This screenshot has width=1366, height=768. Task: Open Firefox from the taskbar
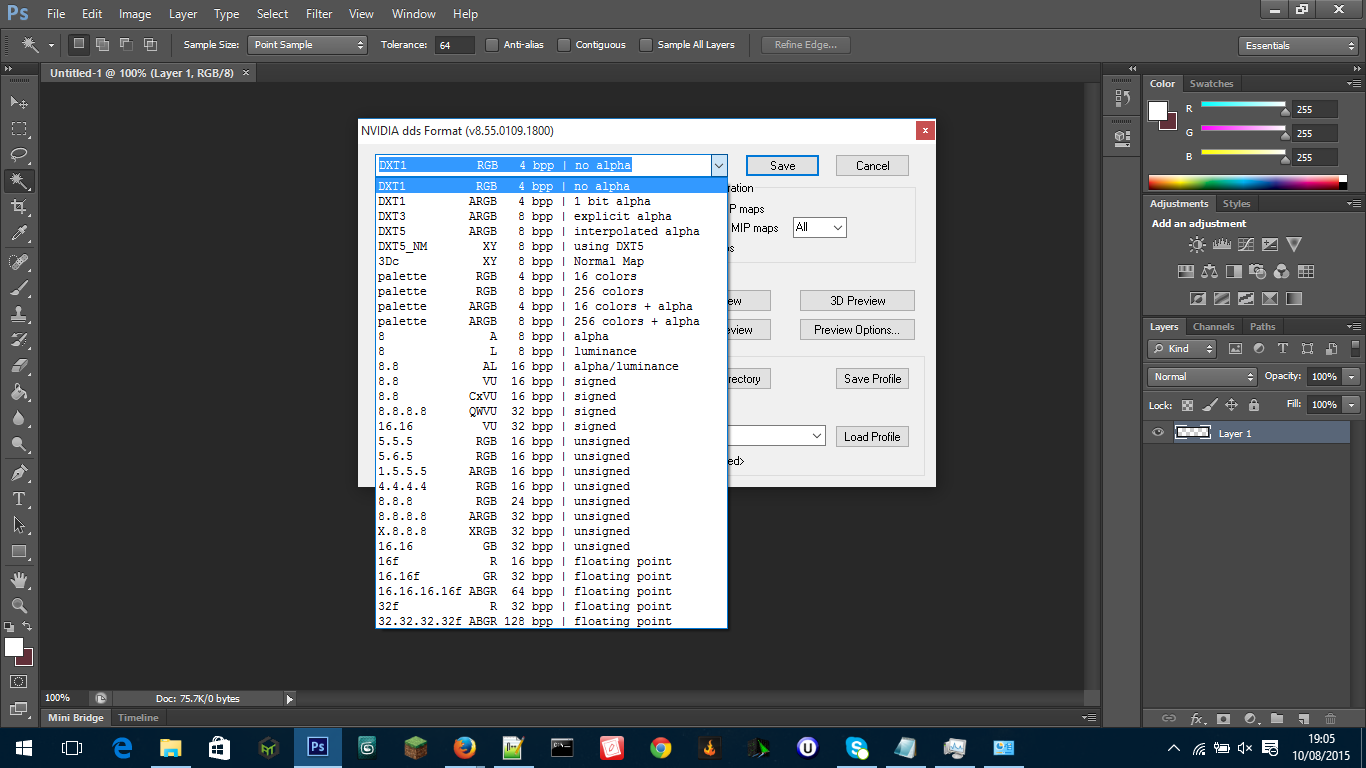pos(465,747)
